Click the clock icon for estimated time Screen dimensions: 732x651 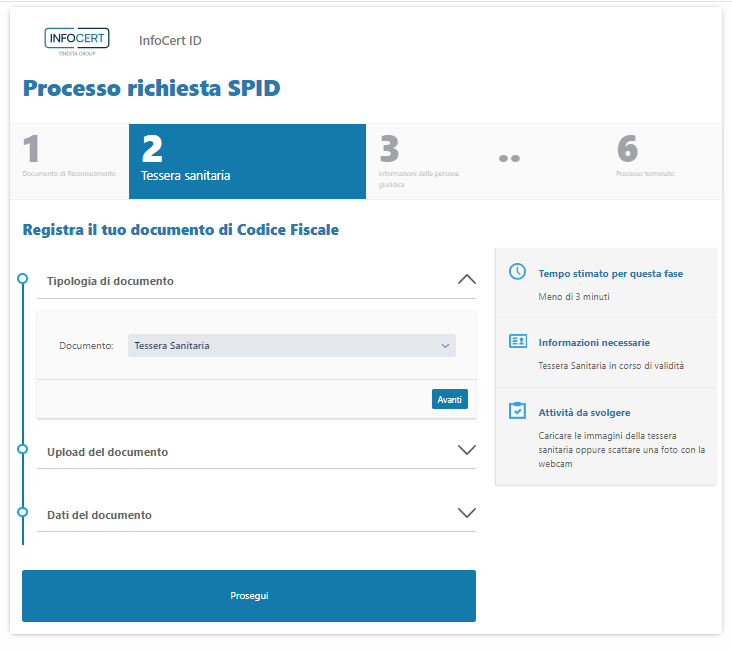[517, 272]
